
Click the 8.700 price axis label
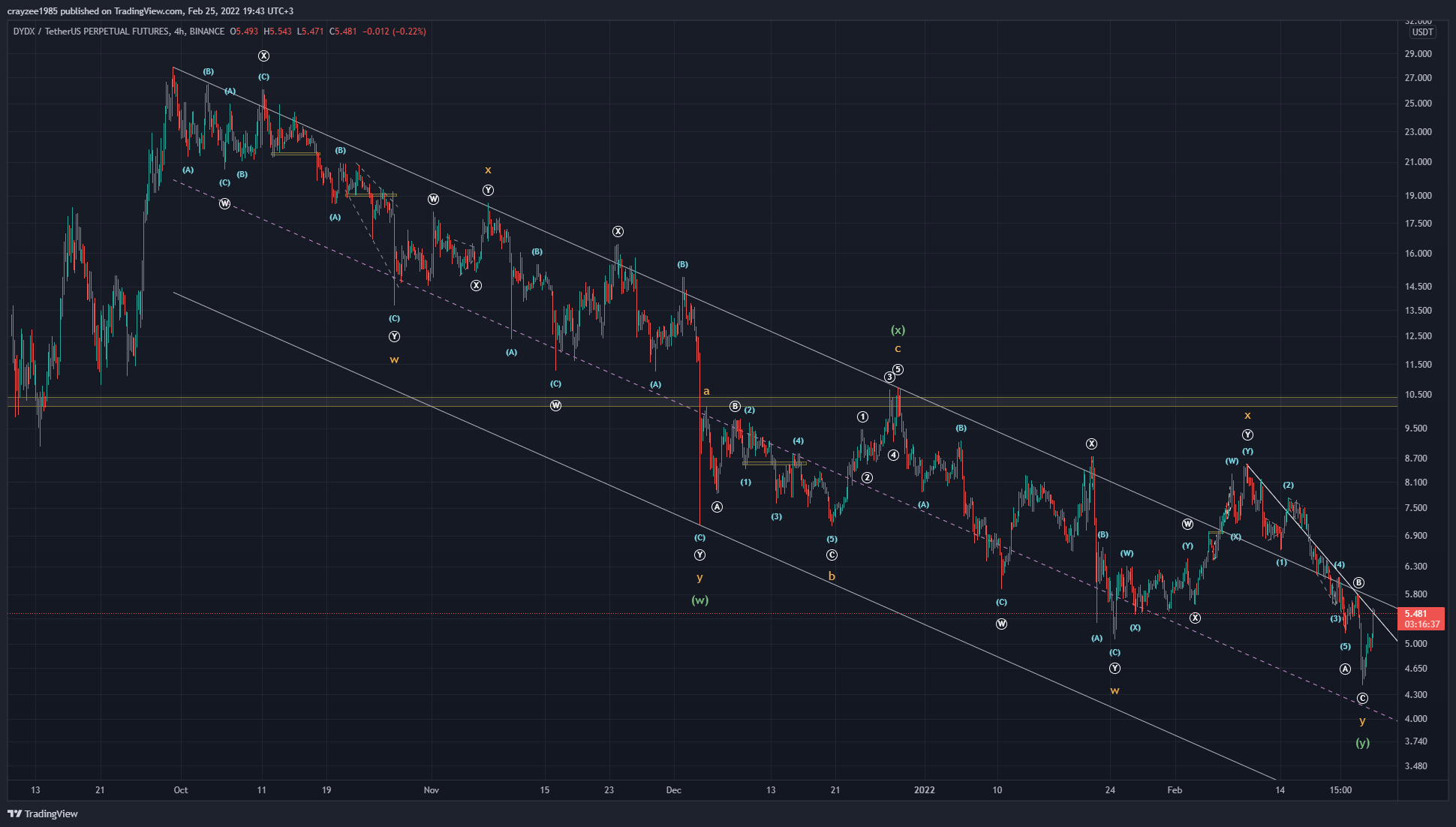(1416, 459)
